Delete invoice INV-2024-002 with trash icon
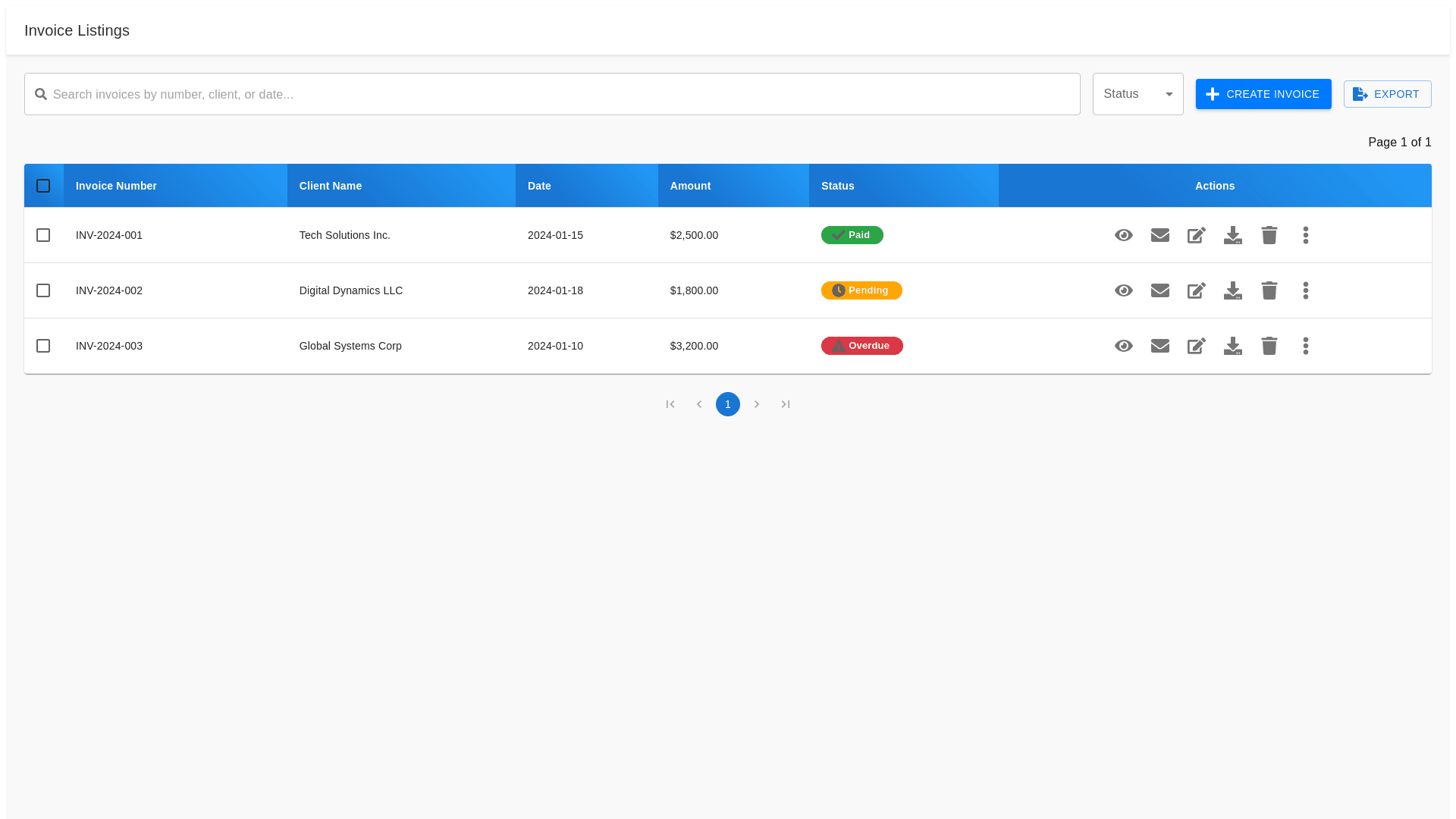This screenshot has height=819, width=1456. [x=1269, y=290]
